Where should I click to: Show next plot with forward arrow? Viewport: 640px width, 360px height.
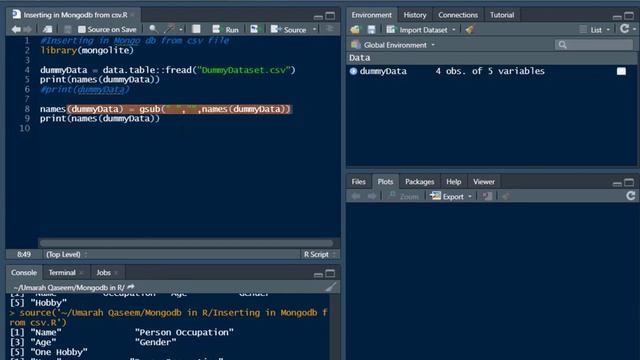click(372, 196)
